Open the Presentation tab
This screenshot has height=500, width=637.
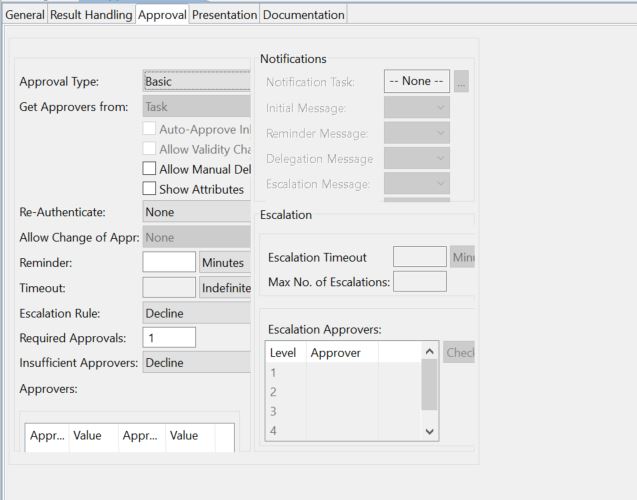224,15
